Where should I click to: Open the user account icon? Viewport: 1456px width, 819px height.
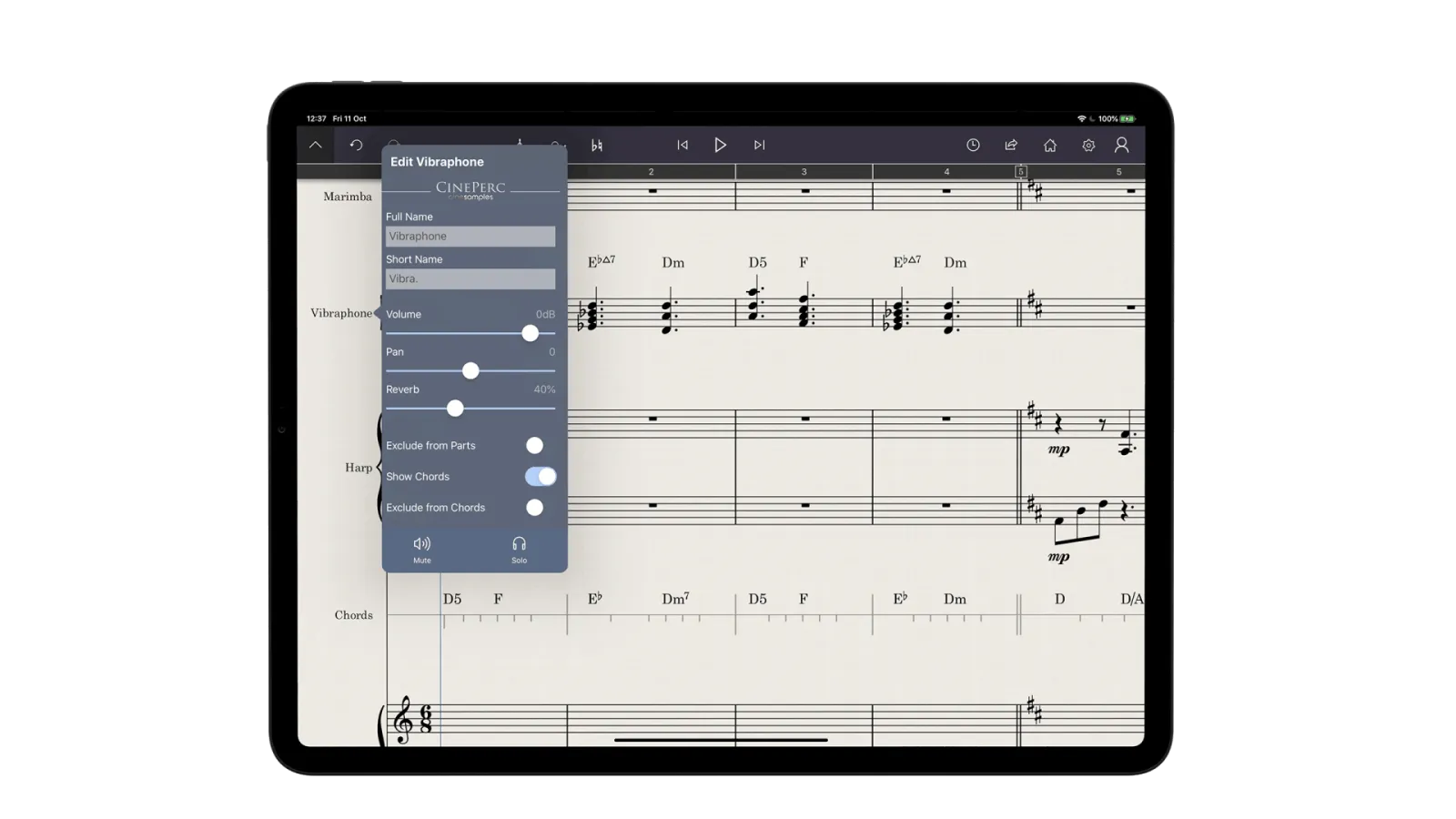(1122, 145)
